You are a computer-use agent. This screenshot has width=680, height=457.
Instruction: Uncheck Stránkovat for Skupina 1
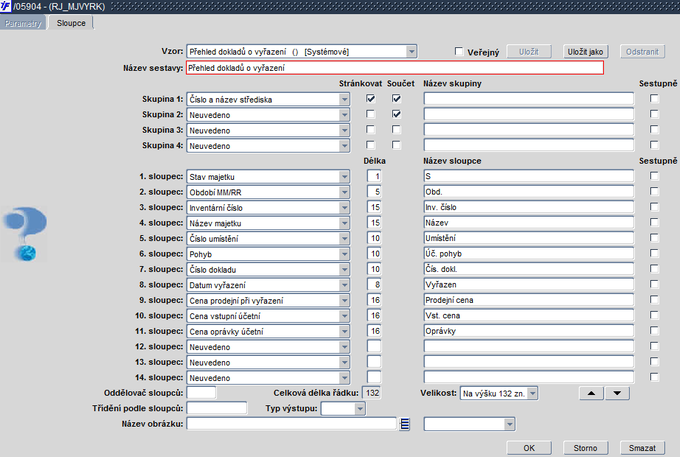tap(371, 99)
